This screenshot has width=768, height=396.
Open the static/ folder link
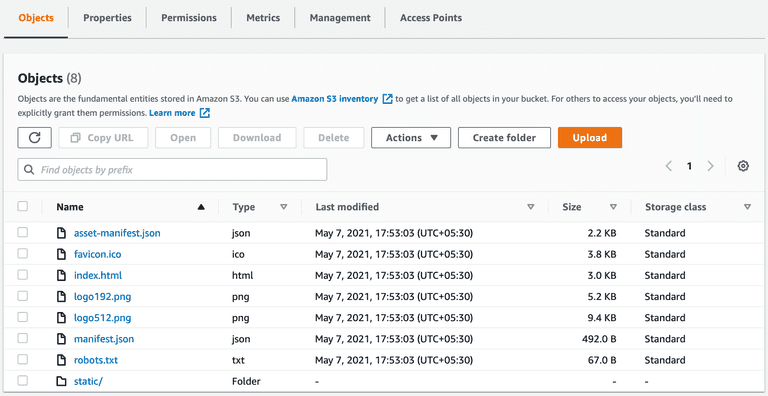pyautogui.click(x=89, y=381)
